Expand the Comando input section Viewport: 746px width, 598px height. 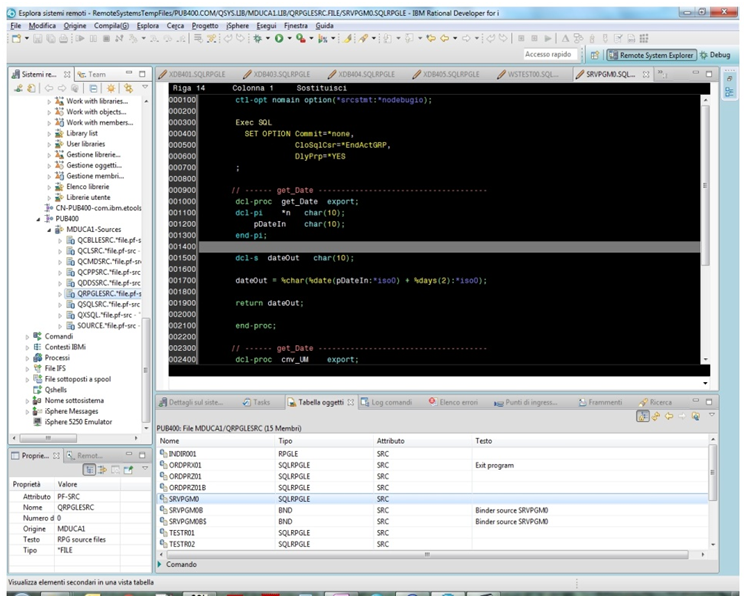click(x=160, y=565)
